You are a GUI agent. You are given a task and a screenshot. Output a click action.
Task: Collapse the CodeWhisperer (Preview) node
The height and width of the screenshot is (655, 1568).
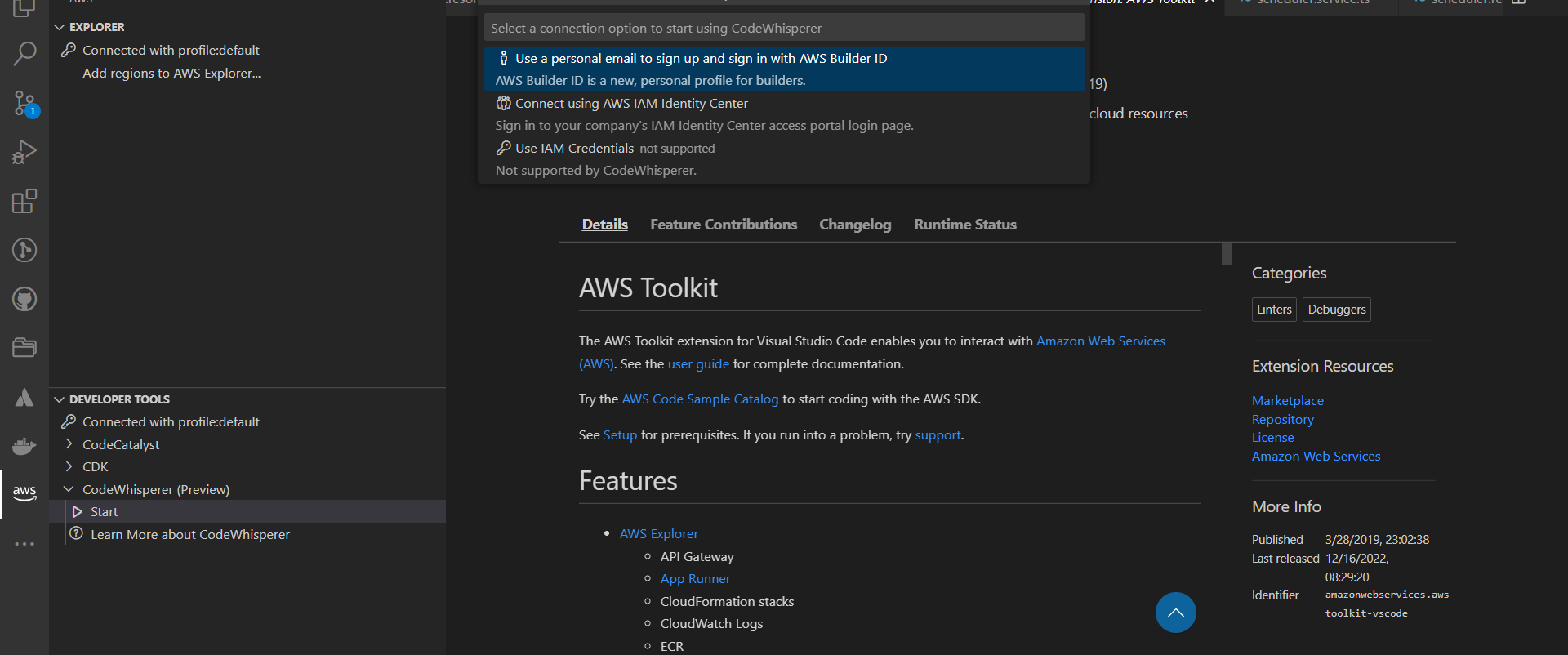coord(69,489)
